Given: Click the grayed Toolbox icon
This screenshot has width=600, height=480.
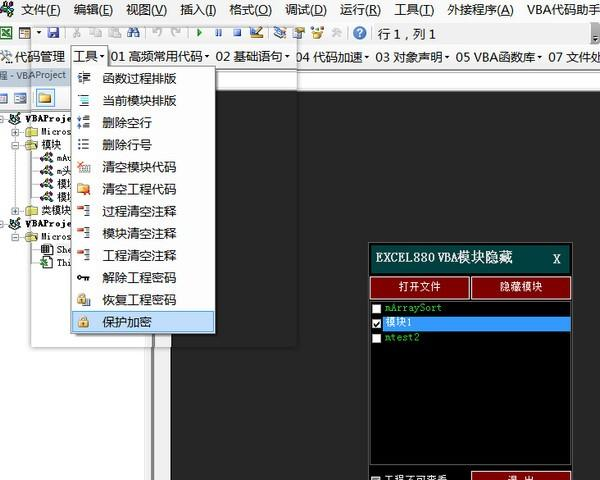Looking at the screenshot, I should (x=336, y=33).
